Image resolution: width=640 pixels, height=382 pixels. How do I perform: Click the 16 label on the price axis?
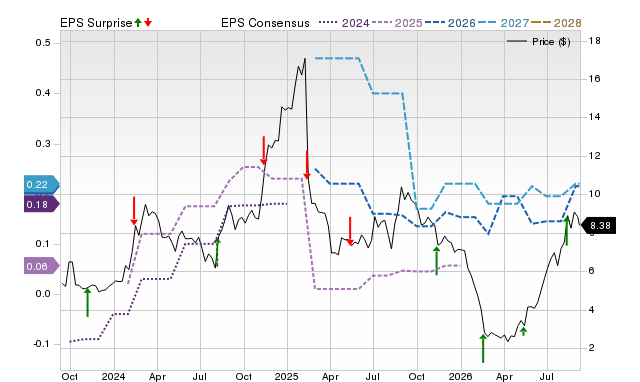(x=595, y=79)
